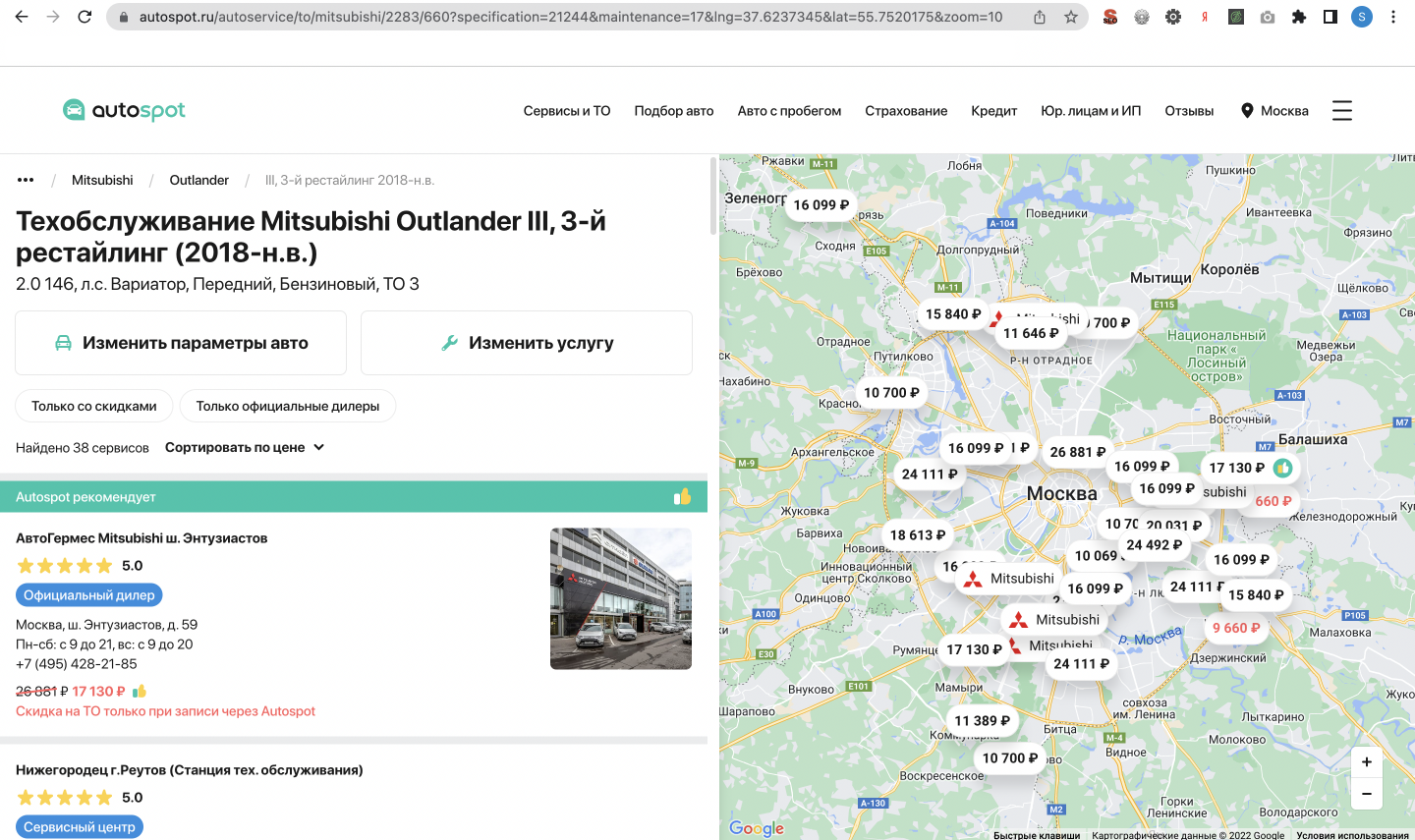Image resolution: width=1415 pixels, height=840 pixels.
Task: Click the АвтоГермес dealership photo
Action: (621, 598)
